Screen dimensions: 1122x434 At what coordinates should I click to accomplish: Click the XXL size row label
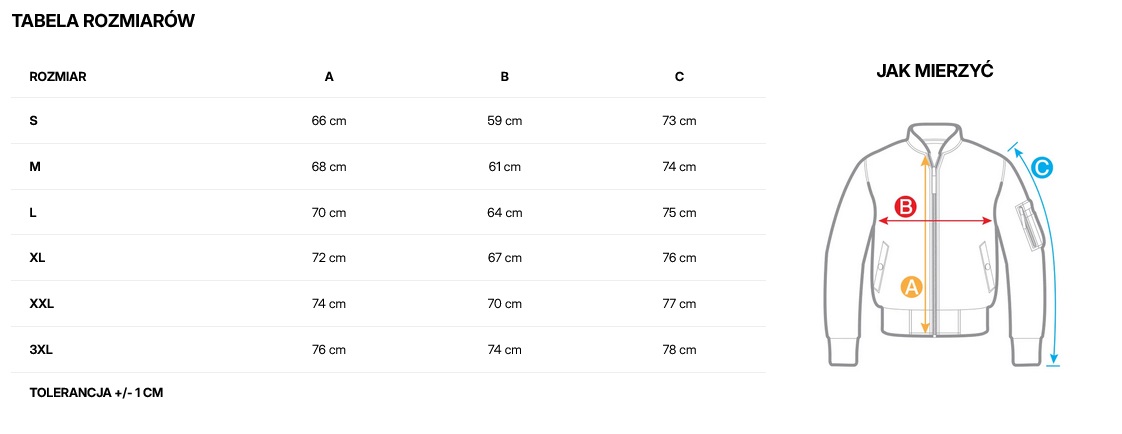42,304
